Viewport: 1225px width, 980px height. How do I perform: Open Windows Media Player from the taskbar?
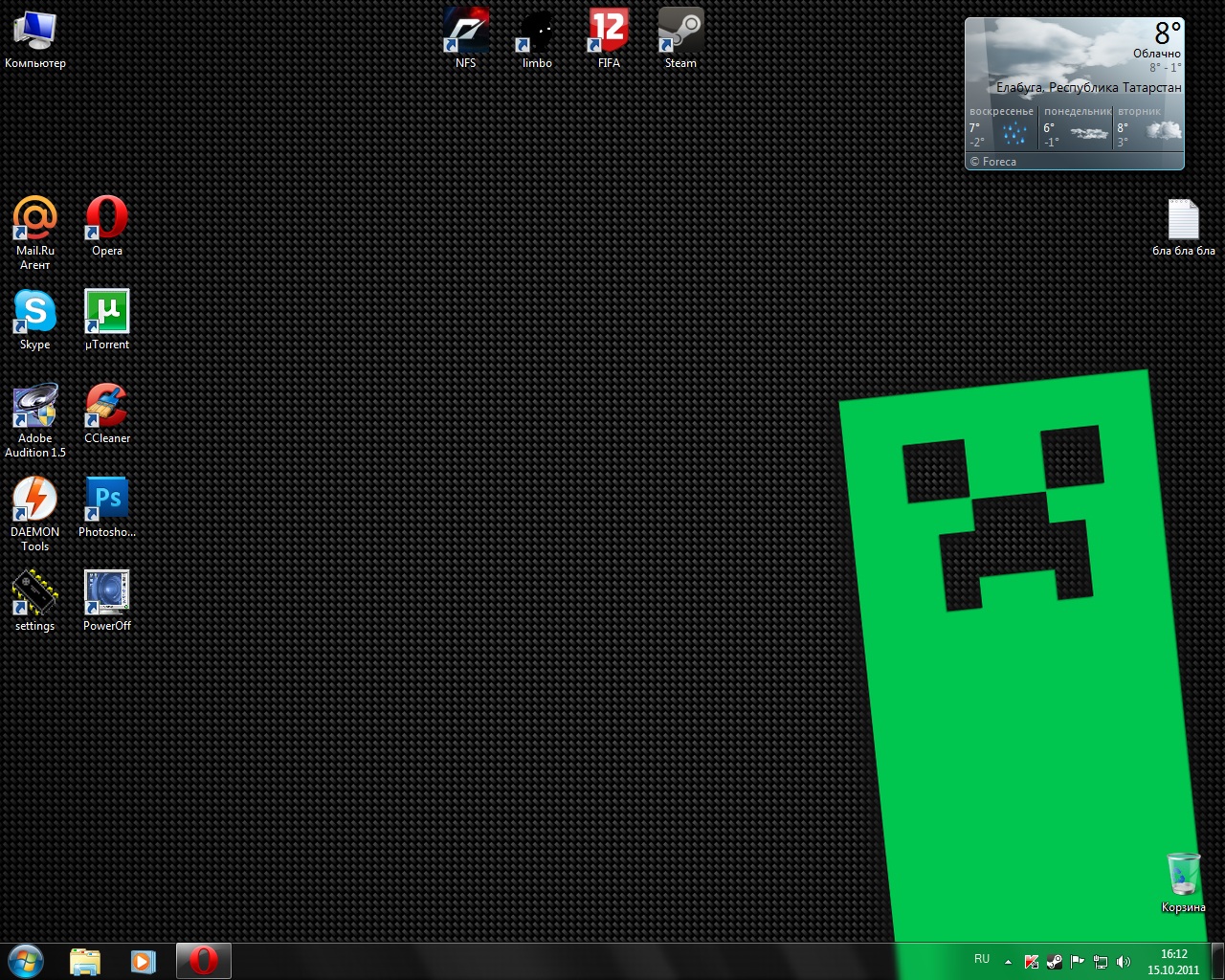coord(144,962)
